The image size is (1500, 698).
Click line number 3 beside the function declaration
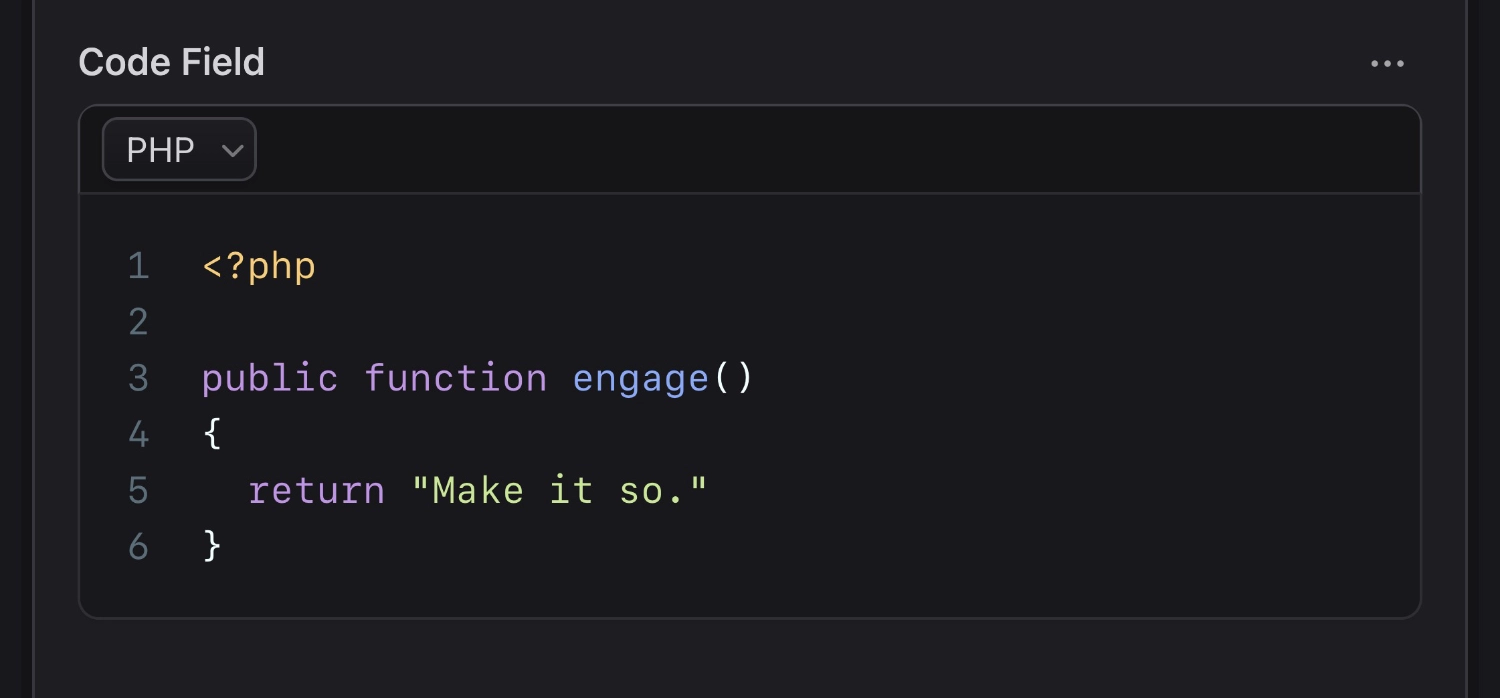(138, 377)
